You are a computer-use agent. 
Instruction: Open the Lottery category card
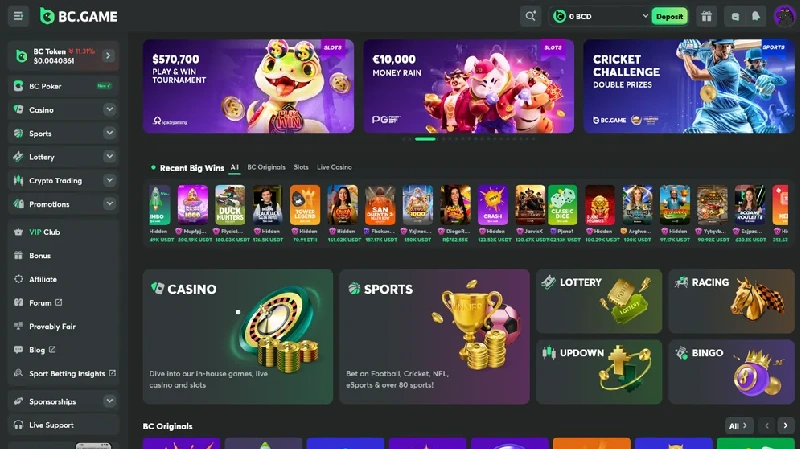click(x=599, y=301)
